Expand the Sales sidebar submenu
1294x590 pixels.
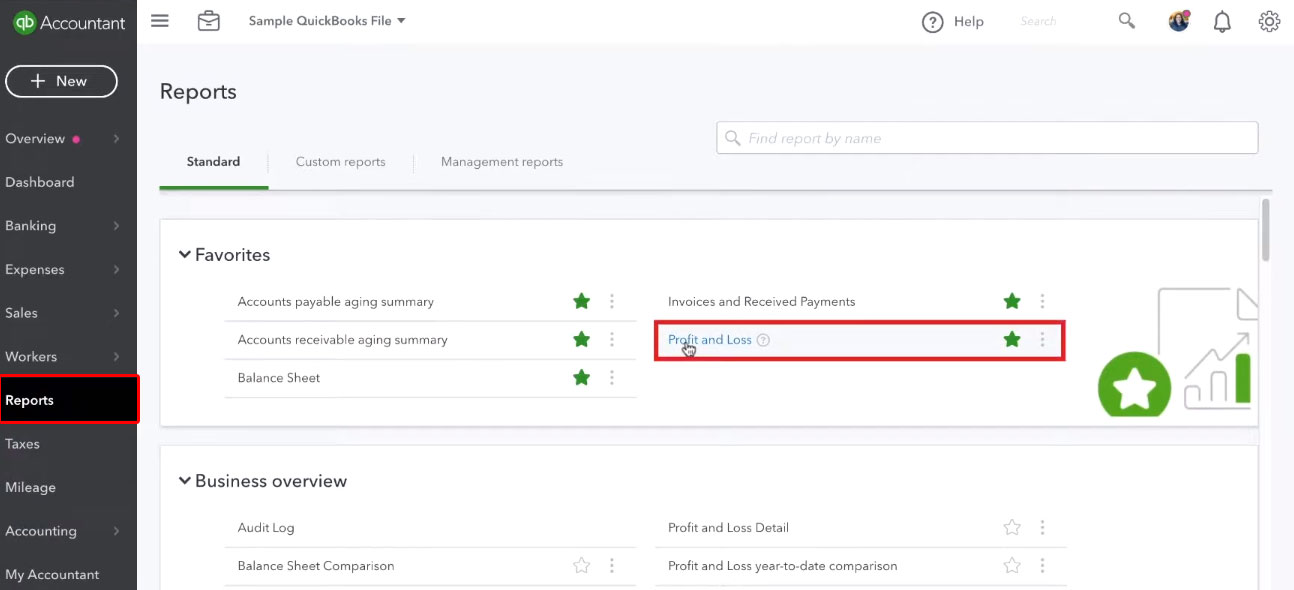(x=116, y=313)
